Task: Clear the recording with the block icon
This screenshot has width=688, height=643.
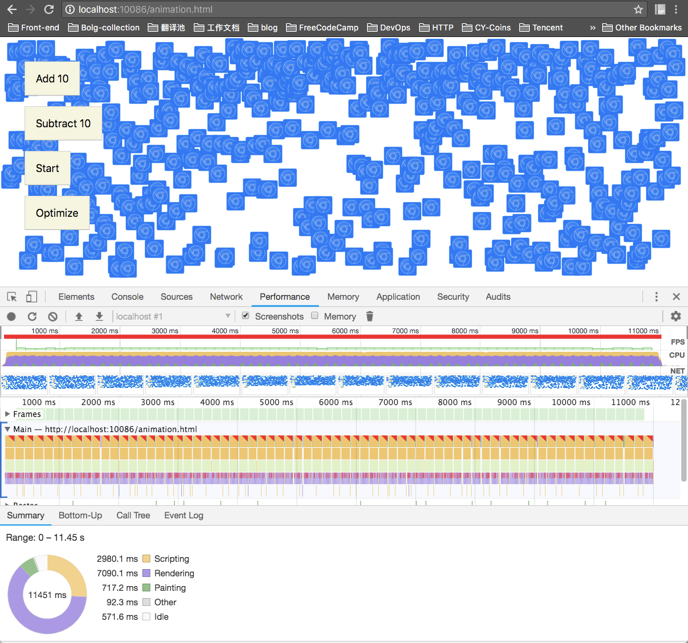Action: [53, 316]
